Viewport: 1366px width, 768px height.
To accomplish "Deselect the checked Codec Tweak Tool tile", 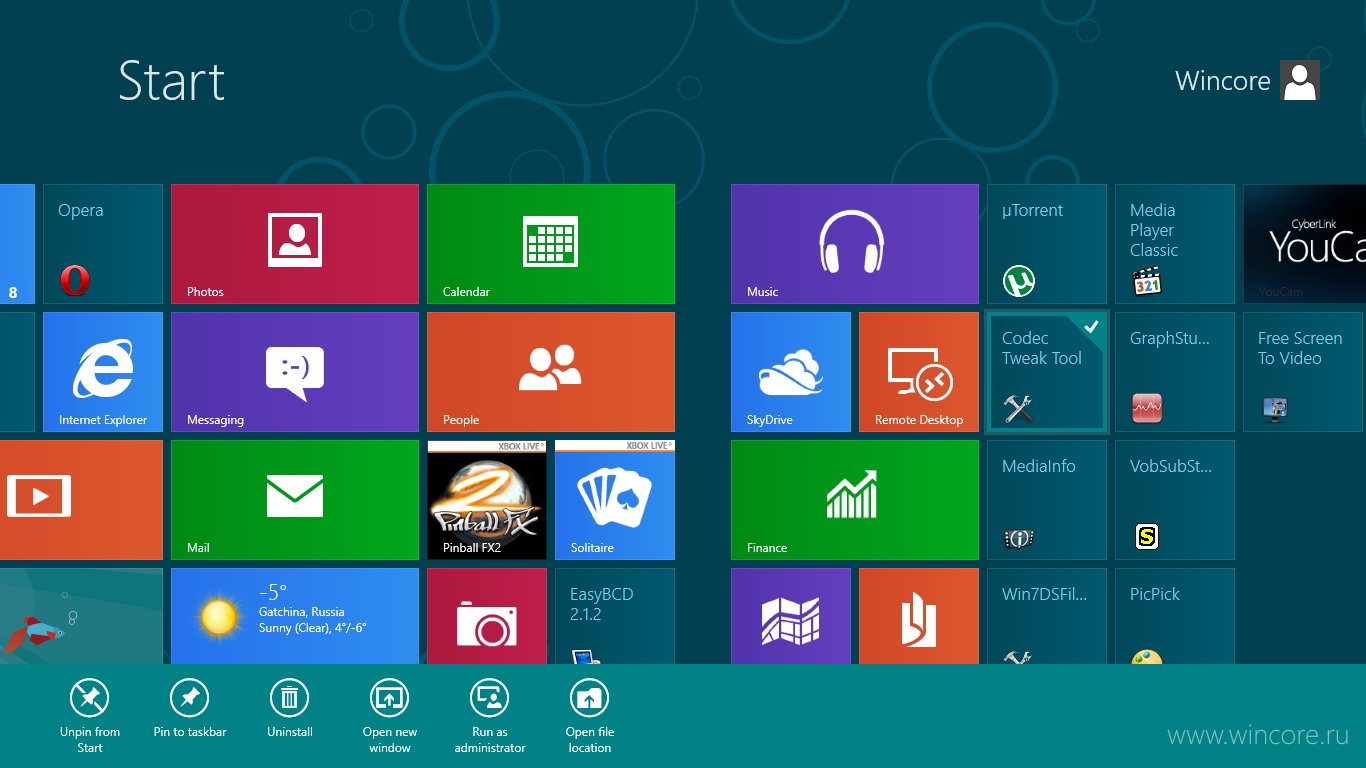I will point(1047,372).
